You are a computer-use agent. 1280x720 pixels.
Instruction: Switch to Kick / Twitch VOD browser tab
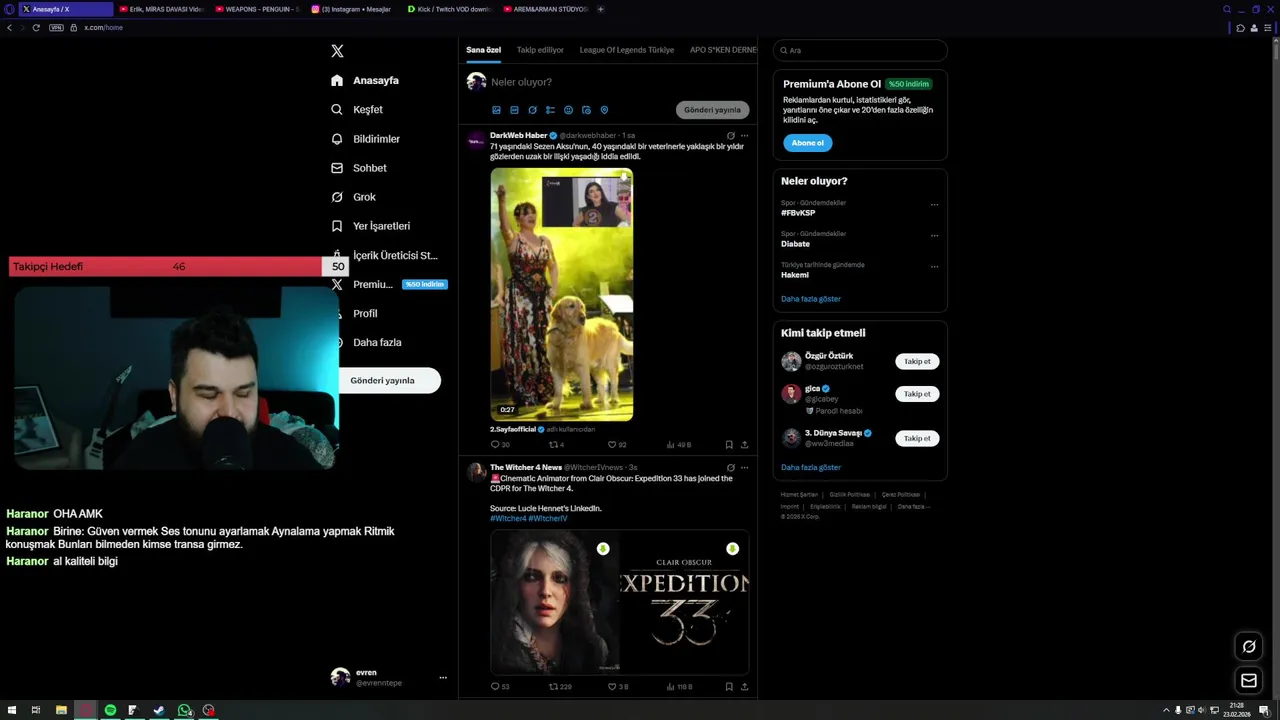coord(447,9)
